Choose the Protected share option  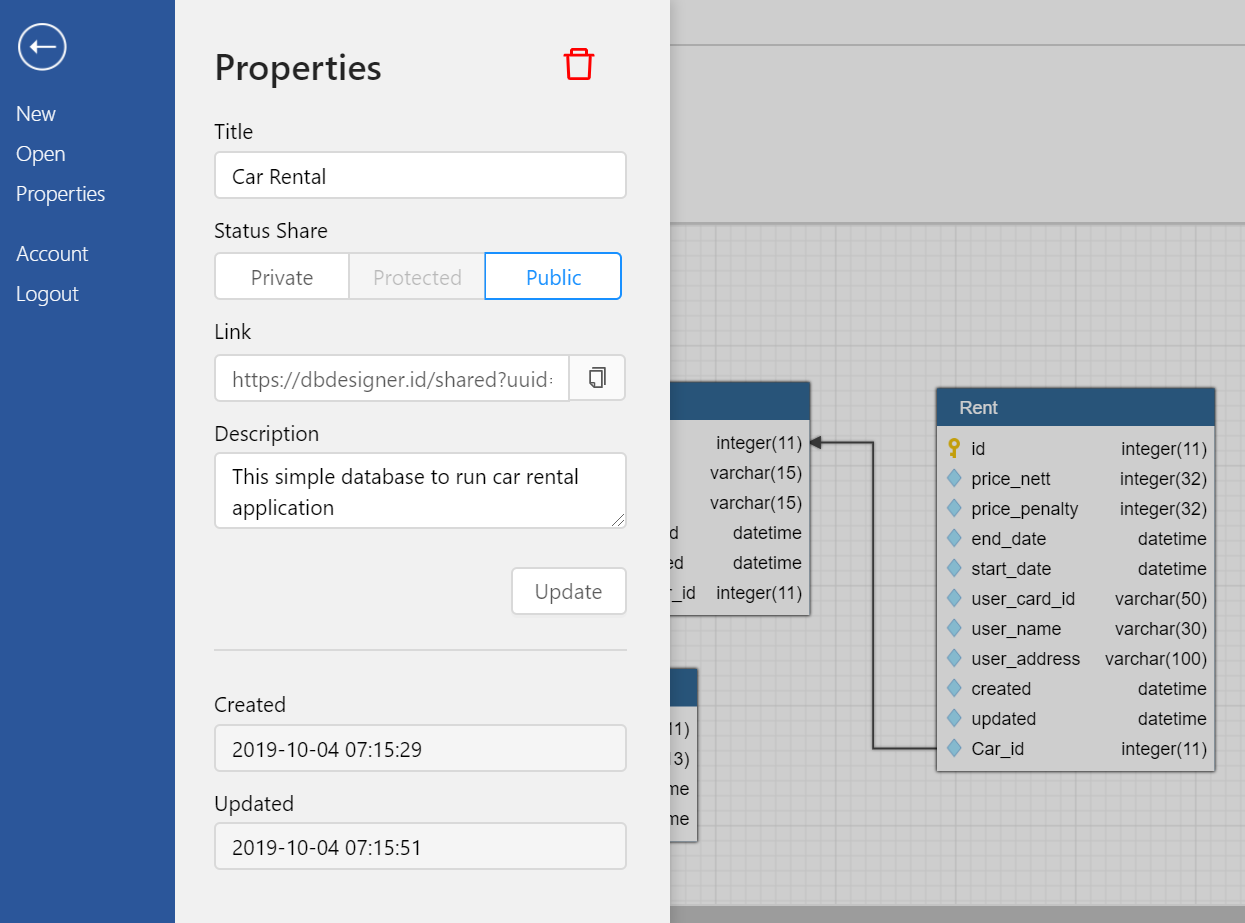point(417,276)
